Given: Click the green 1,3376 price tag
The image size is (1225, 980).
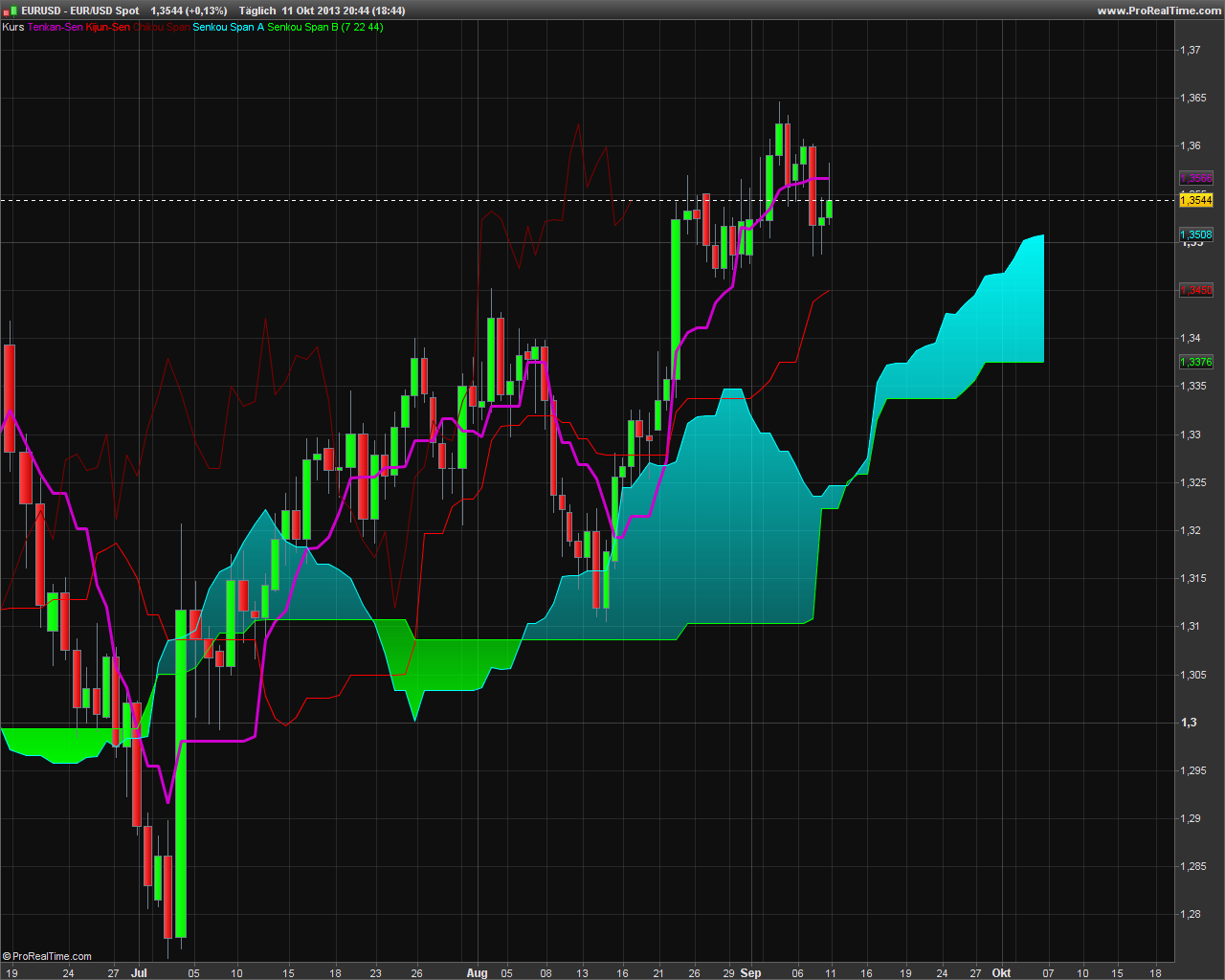Looking at the screenshot, I should [1196, 362].
